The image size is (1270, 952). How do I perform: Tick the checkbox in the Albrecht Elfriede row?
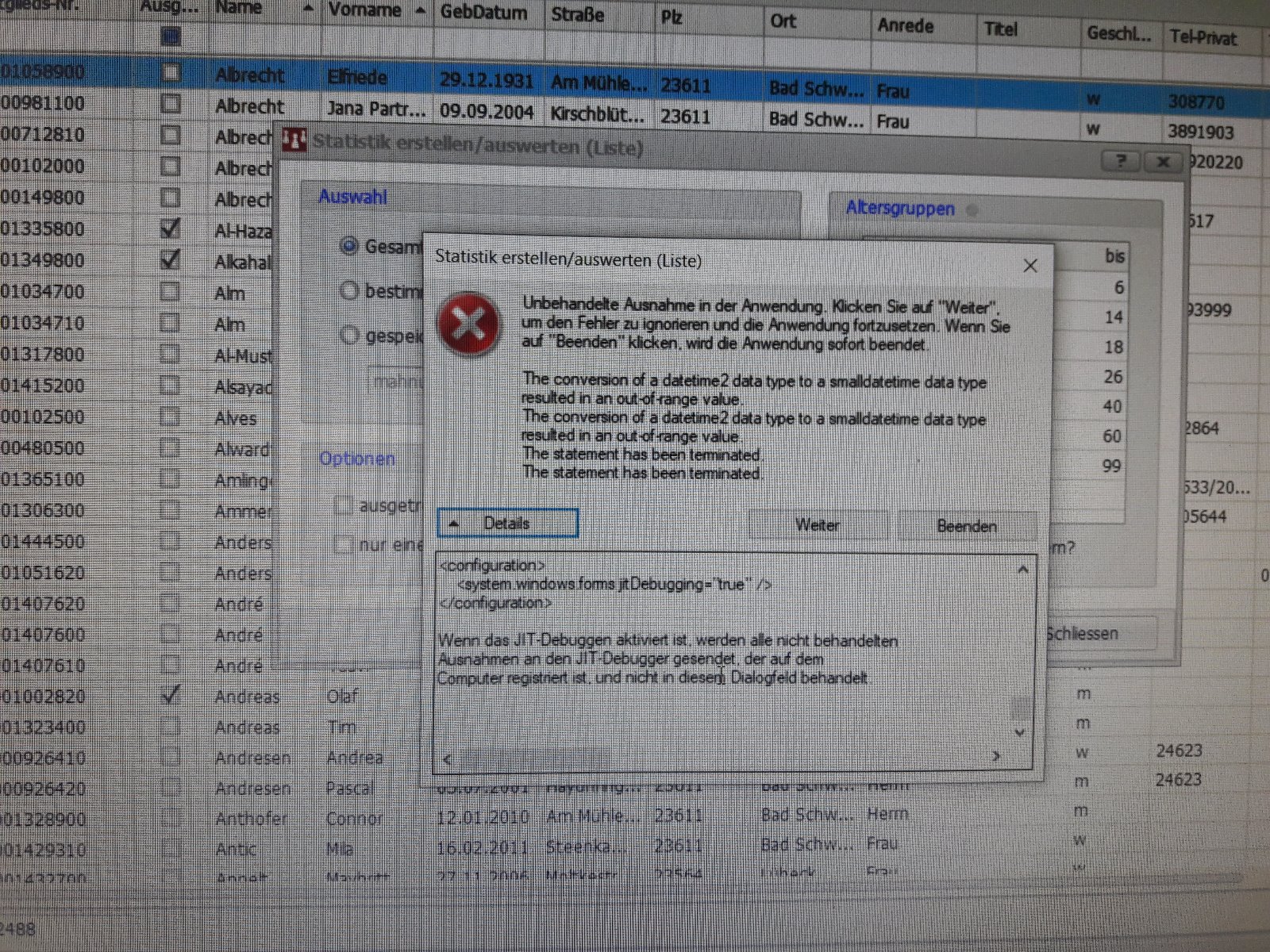coord(170,73)
